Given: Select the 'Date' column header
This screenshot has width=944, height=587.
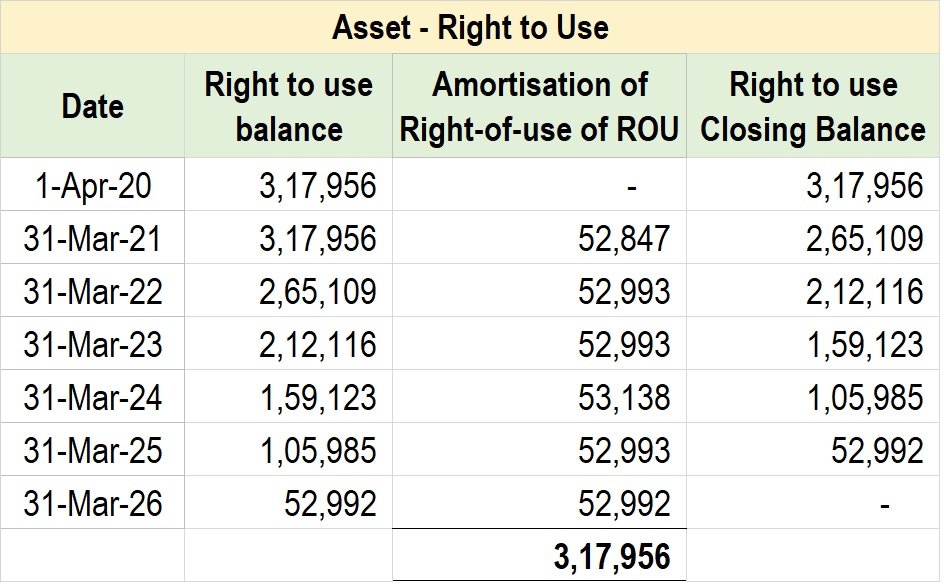Looking at the screenshot, I should click(92, 106).
